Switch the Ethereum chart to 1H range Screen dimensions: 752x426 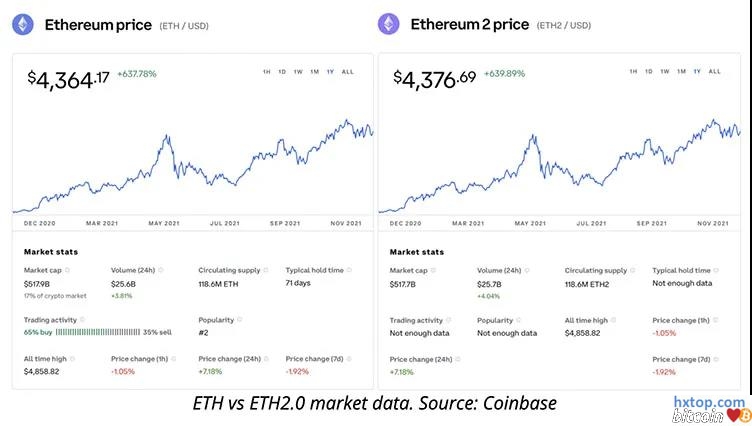point(266,72)
